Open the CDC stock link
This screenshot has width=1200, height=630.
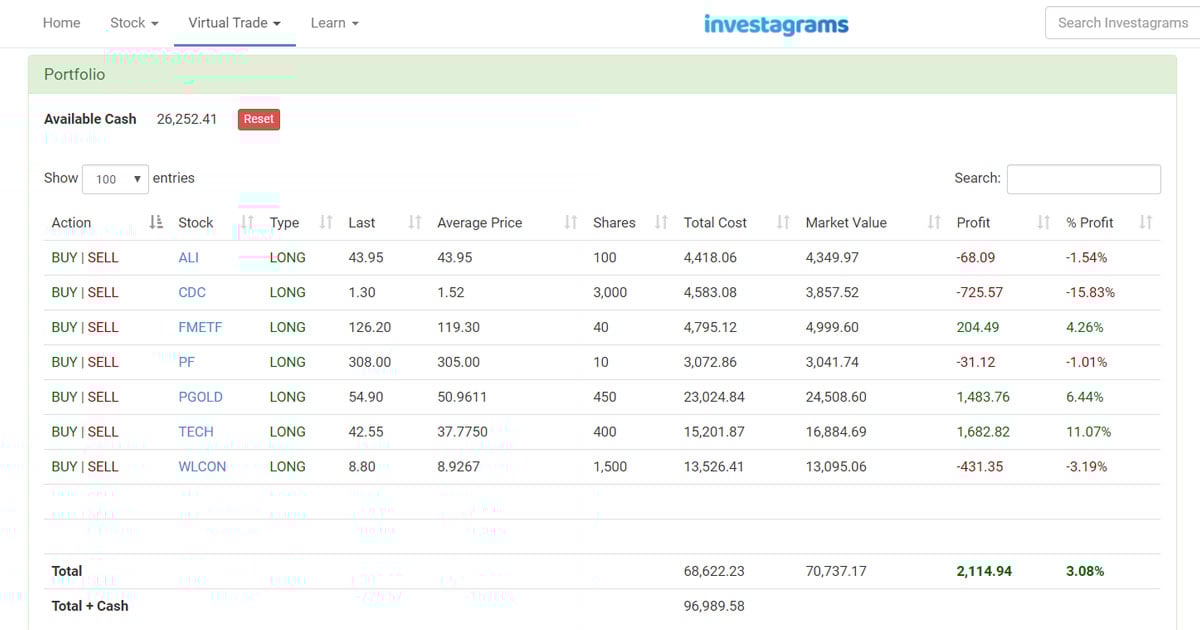point(191,292)
